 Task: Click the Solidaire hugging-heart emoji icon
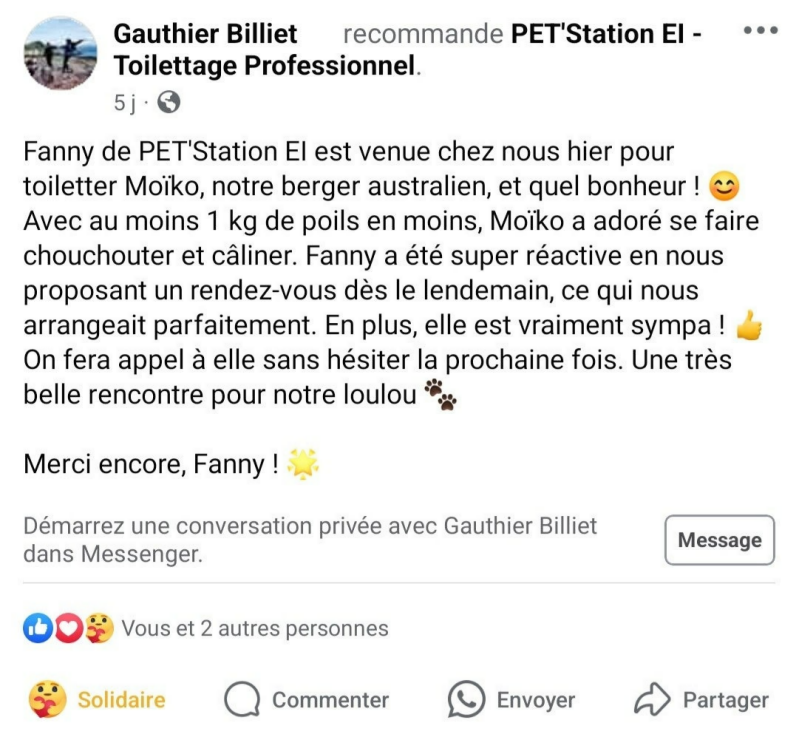[48, 700]
